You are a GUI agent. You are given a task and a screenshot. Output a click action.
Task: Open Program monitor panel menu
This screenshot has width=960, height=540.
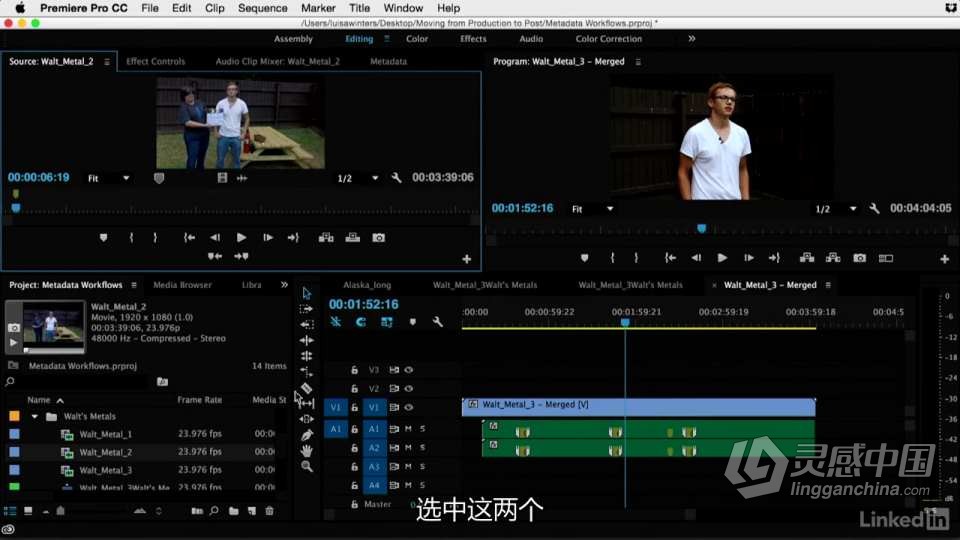click(638, 62)
